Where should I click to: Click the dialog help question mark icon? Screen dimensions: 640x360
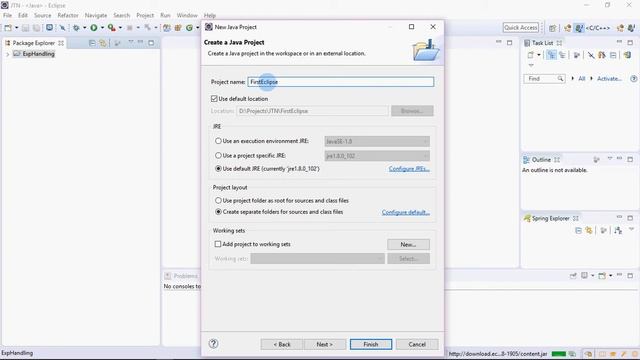pos(213,344)
